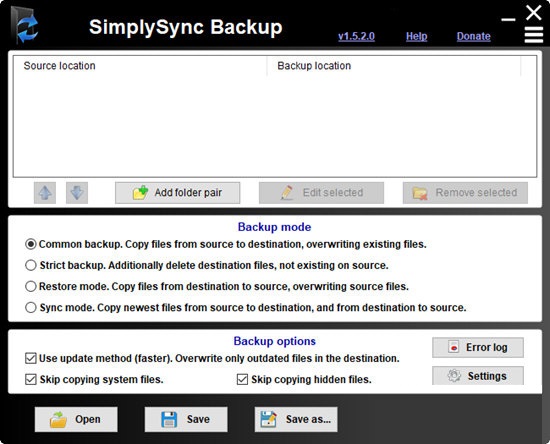Click Edit selected button

[x=321, y=193]
